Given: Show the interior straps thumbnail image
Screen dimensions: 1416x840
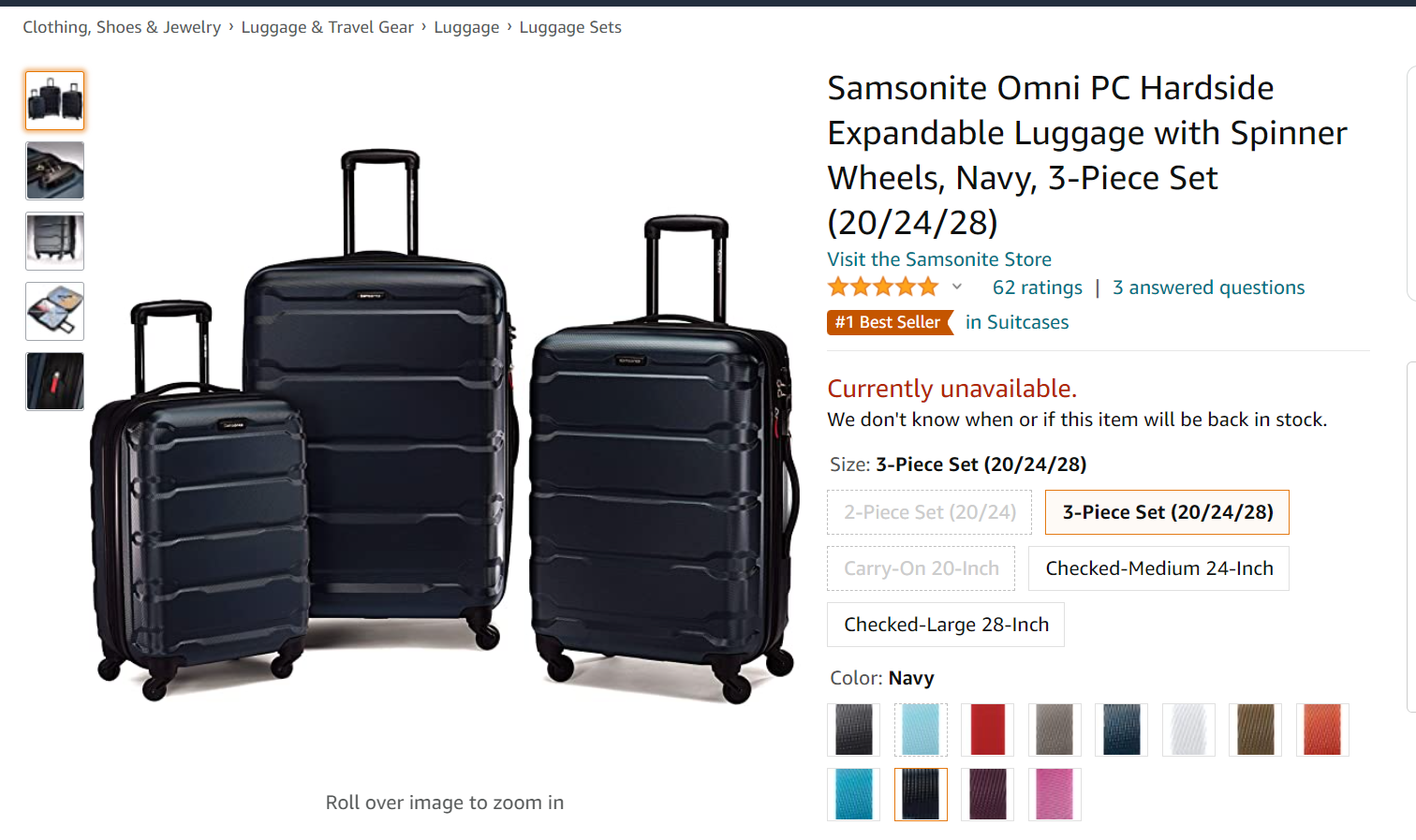Looking at the screenshot, I should 55,241.
